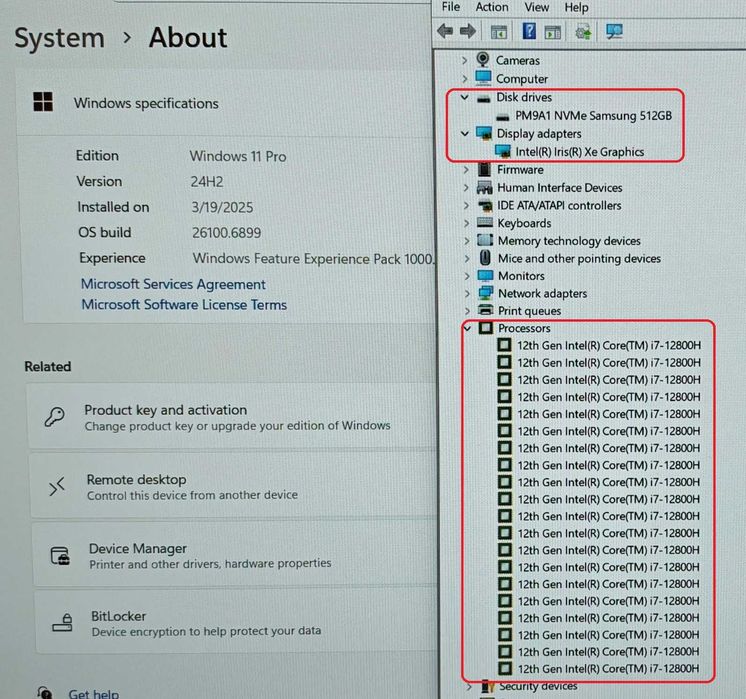This screenshot has width=746, height=699.
Task: Open the View menu
Action: coord(536,7)
